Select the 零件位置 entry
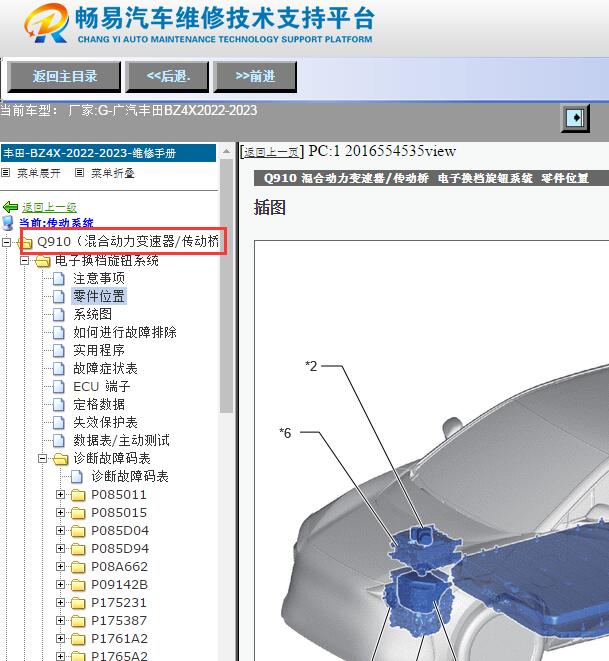The height and width of the screenshot is (661, 609). 99,296
